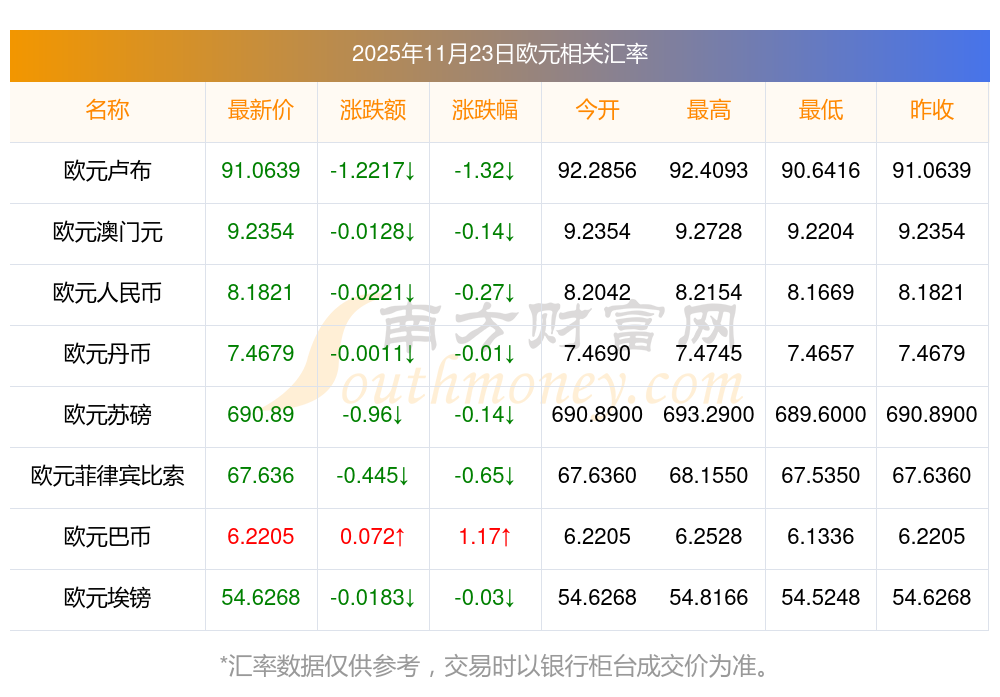Image resolution: width=1000 pixels, height=697 pixels.
Task: Select the 最高 column header
Action: click(709, 110)
